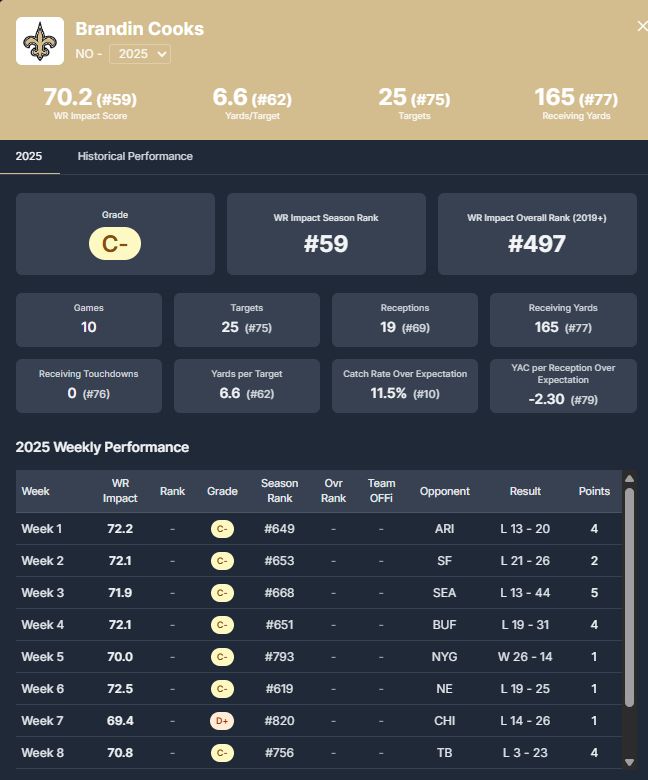
Task: Click the Week 8 C- grade badge
Action: (222, 752)
